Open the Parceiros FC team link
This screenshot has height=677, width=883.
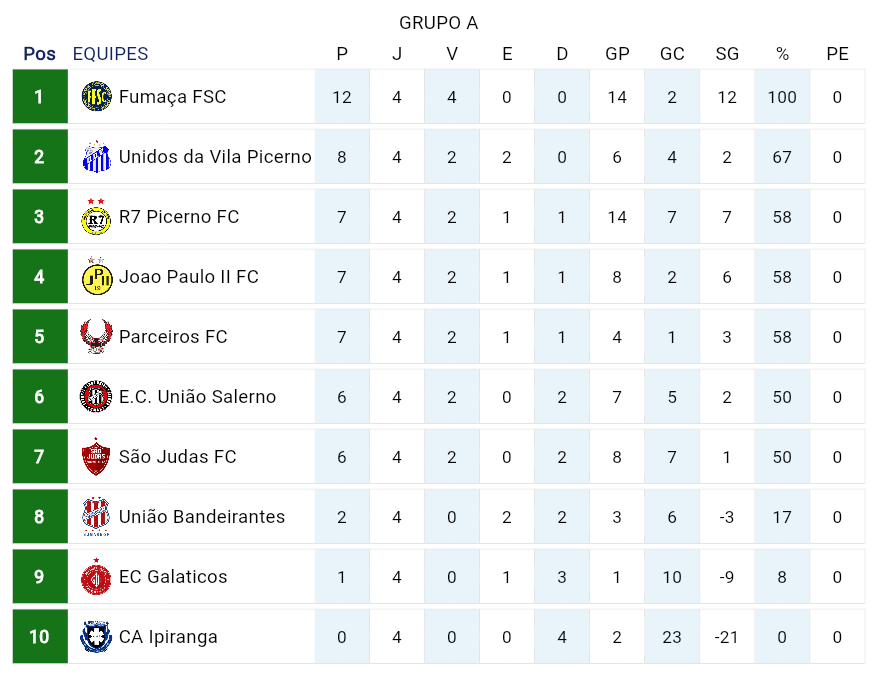point(173,337)
